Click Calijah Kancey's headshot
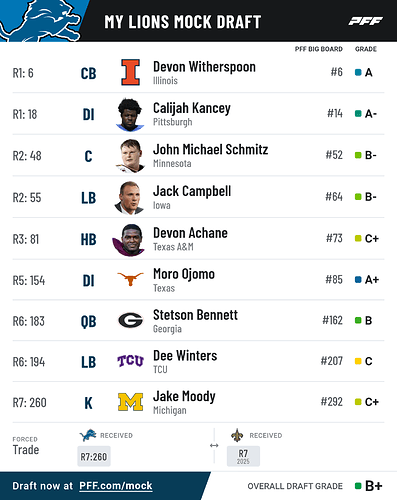Viewport: 397px width, 500px height. click(130, 114)
